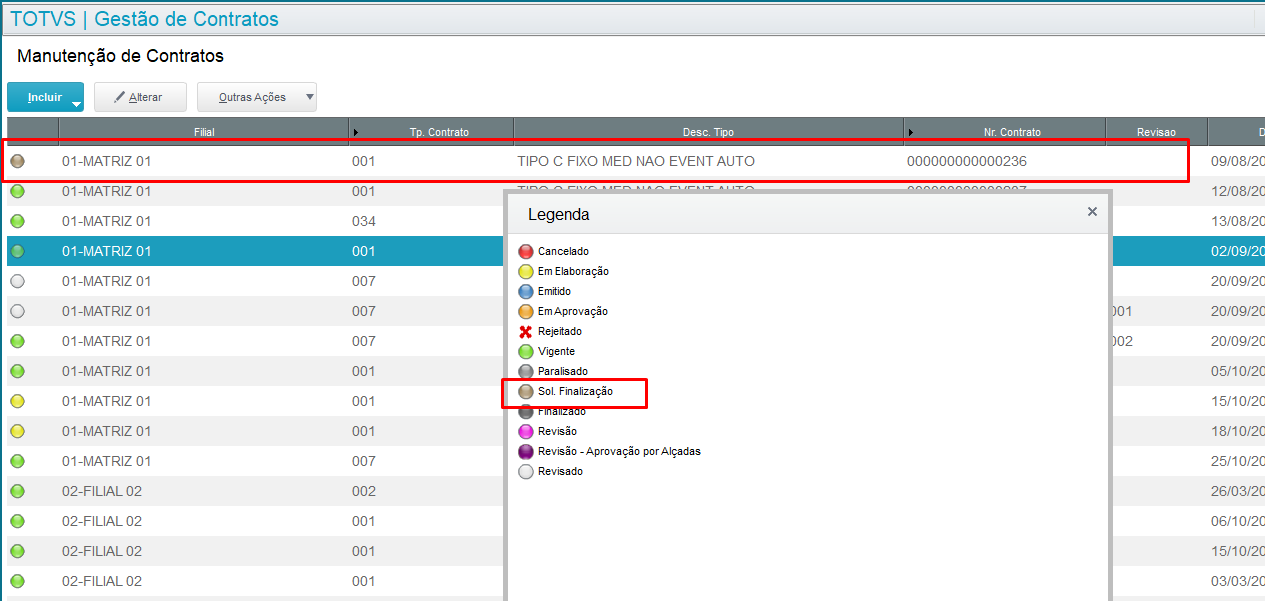The image size is (1265, 601).
Task: Click status icon of contract 000000000000236 row
Action: [17, 161]
